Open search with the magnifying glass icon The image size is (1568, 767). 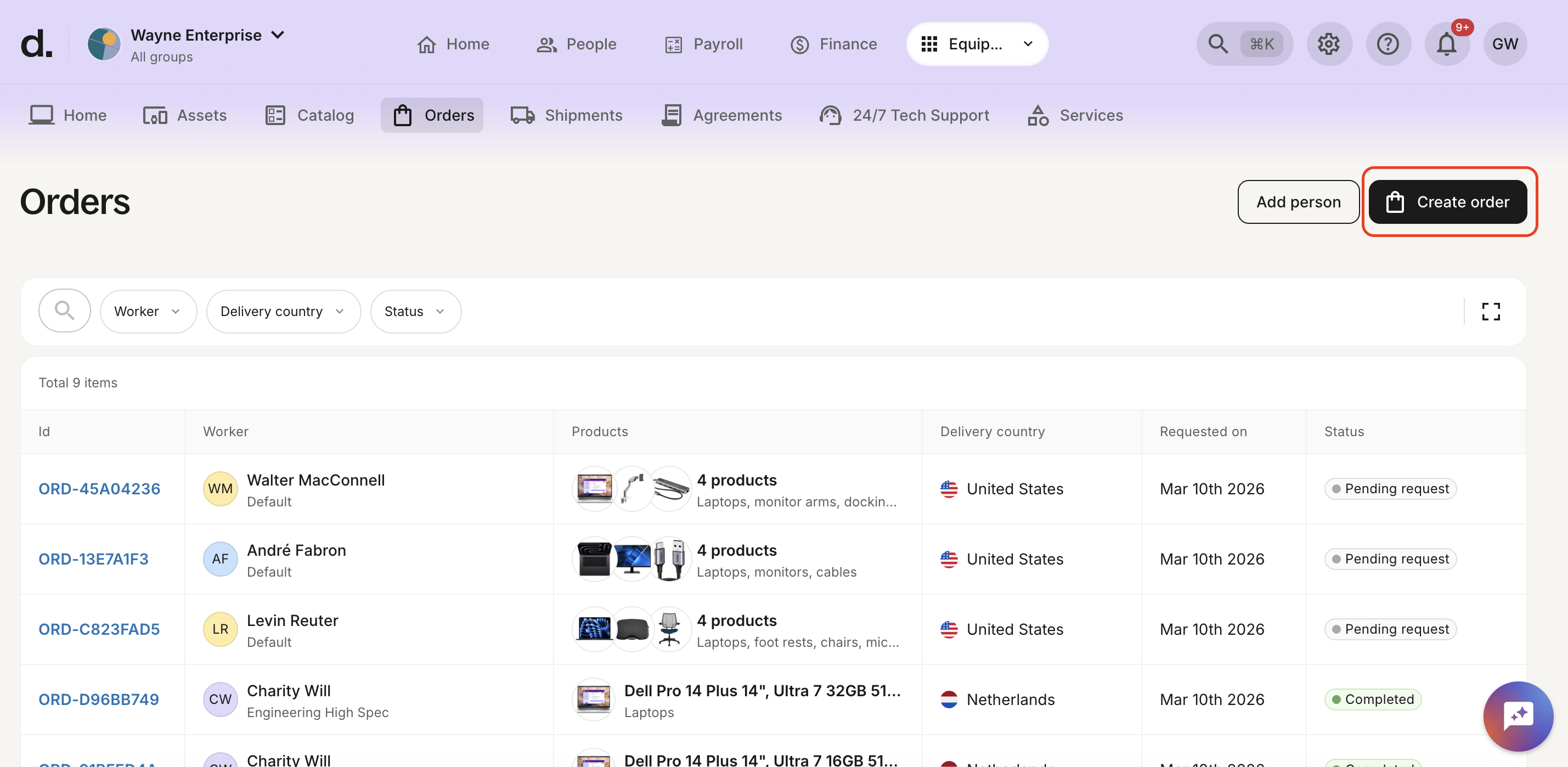pyautogui.click(x=1217, y=43)
